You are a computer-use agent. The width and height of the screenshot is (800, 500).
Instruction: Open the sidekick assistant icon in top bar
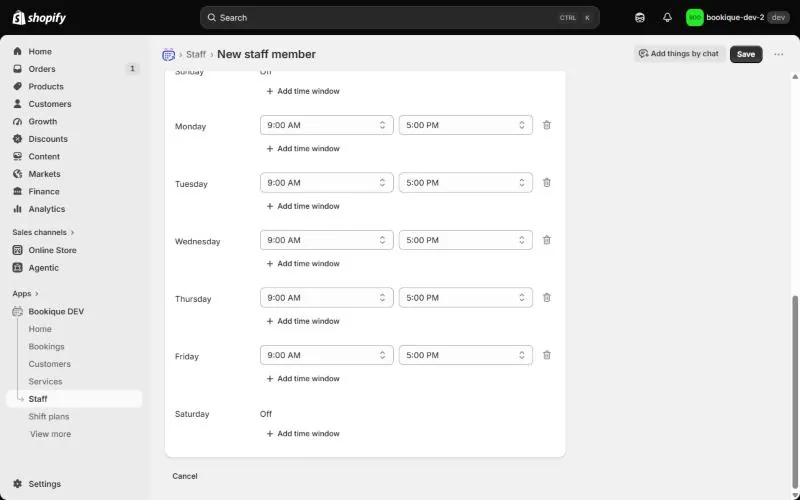point(640,18)
